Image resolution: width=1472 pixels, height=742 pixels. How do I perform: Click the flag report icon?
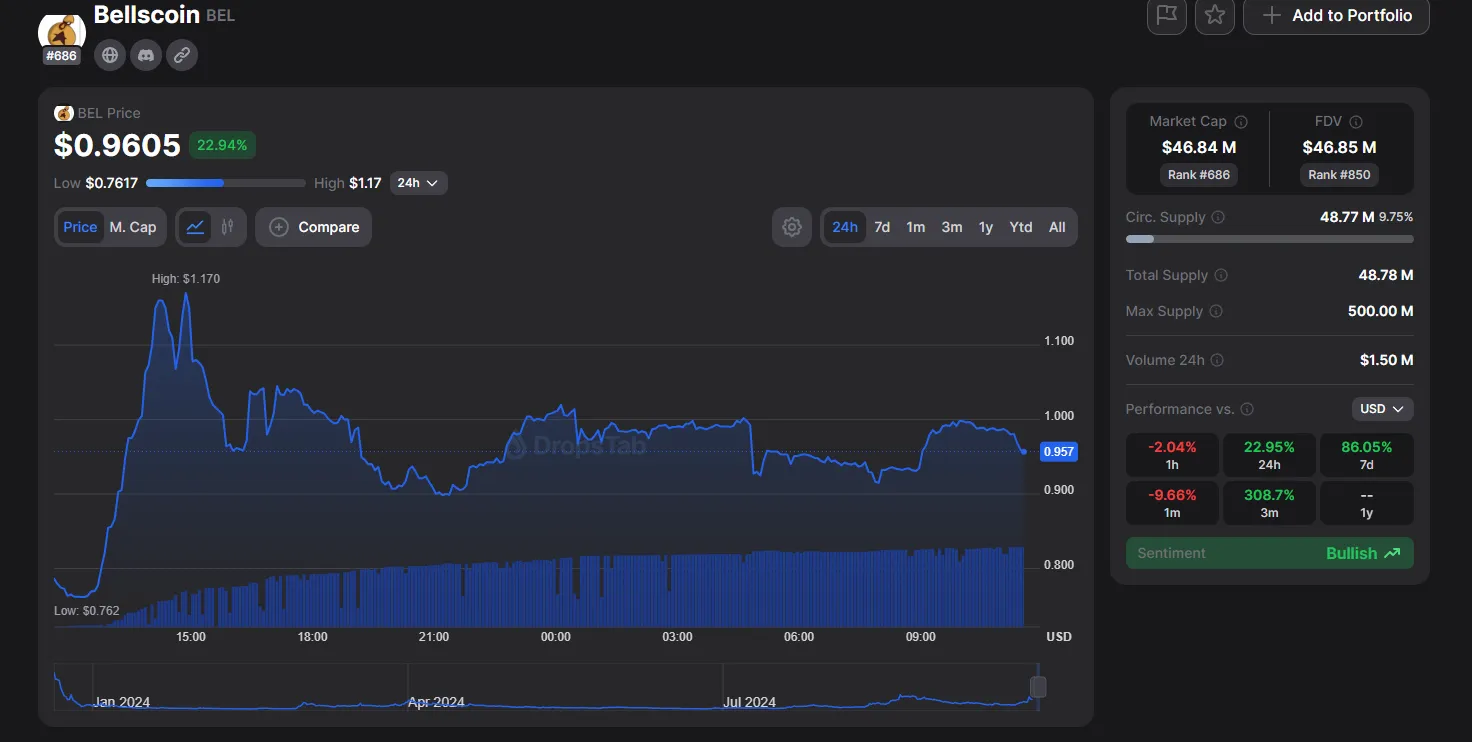pyautogui.click(x=1166, y=15)
